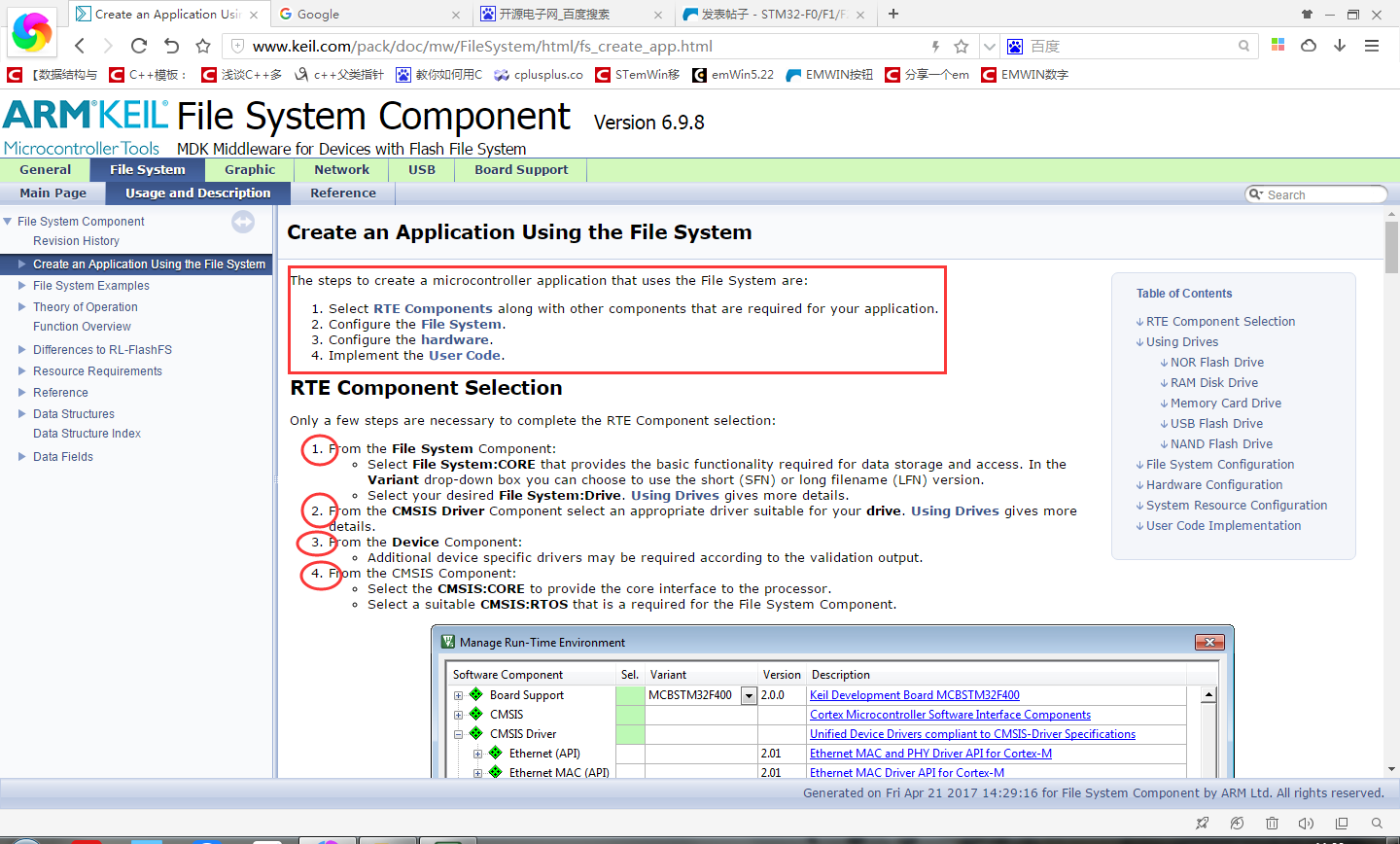Bookmark this page with the address bar star
Screen dimensions: 1400x844
point(962,46)
